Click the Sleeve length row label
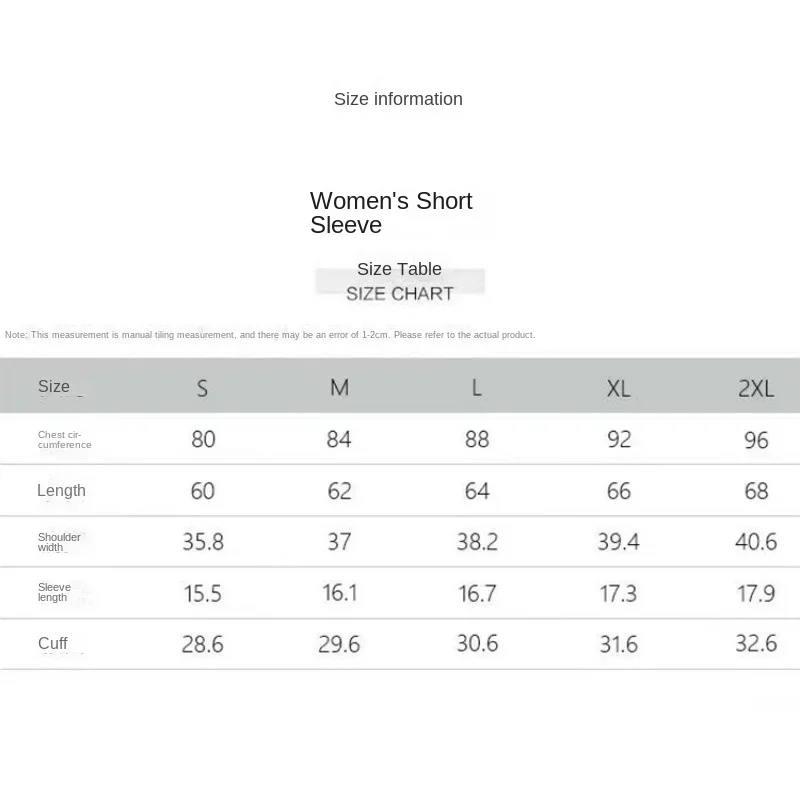 point(55,592)
